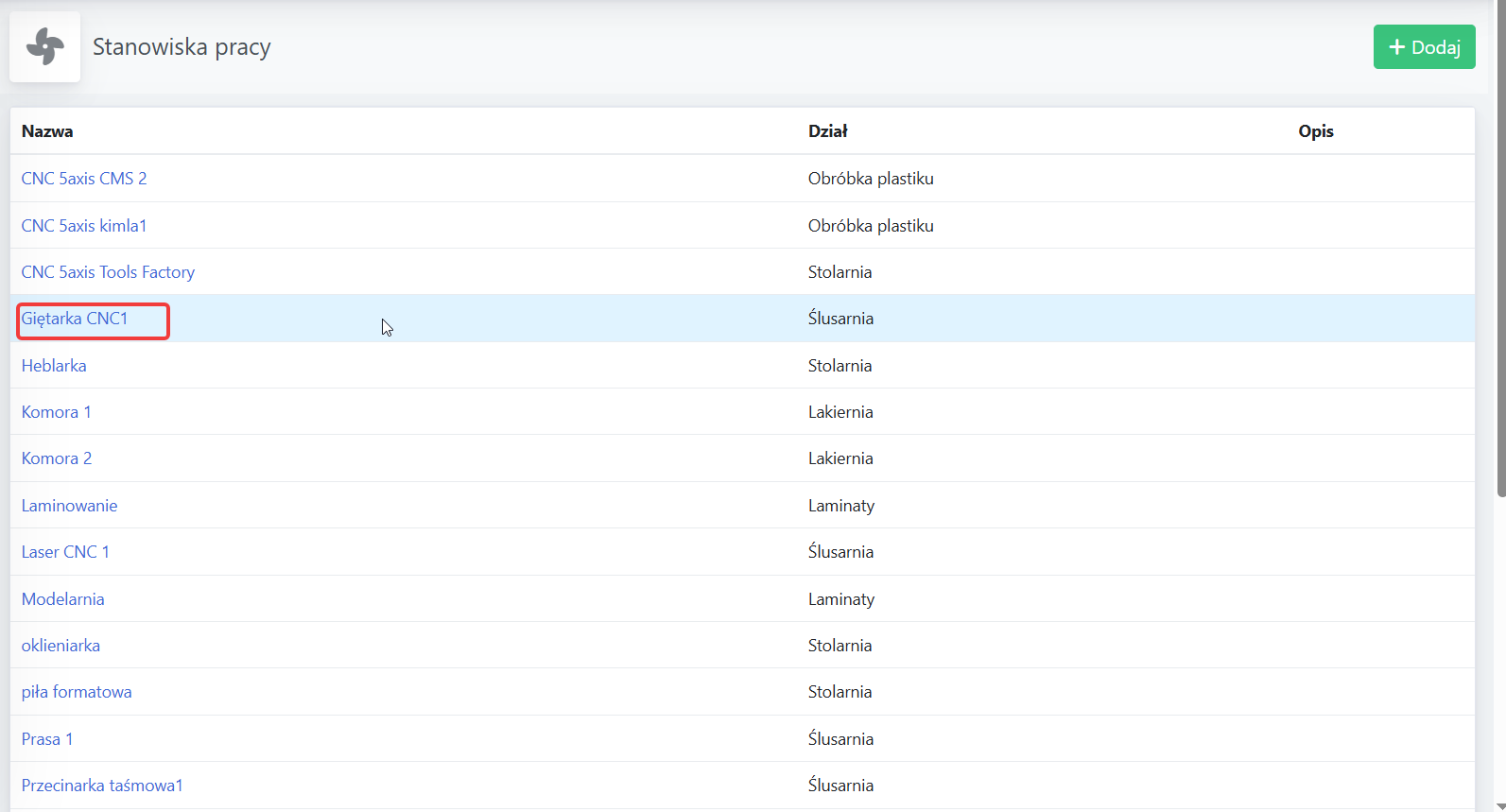
Task: Click the fan icon beside Stanowiska pracy
Action: tap(44, 46)
